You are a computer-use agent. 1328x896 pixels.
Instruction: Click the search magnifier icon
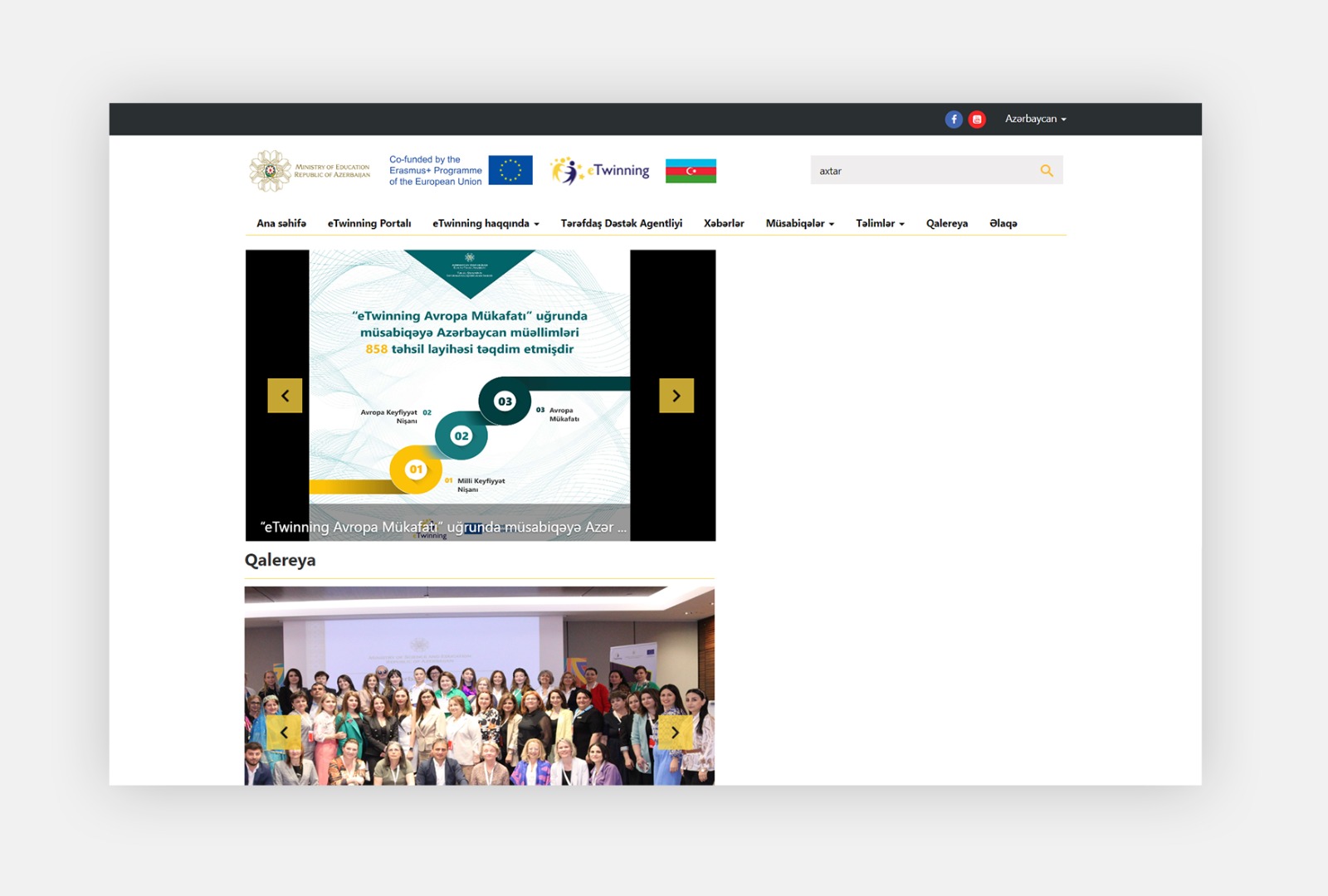pyautogui.click(x=1047, y=170)
